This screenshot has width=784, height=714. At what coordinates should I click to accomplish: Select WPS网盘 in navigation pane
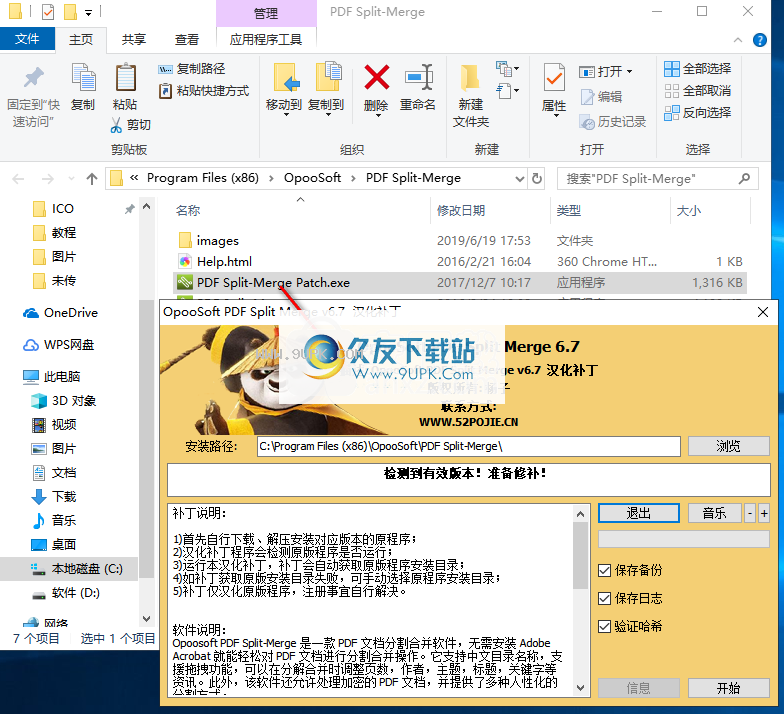(58, 345)
